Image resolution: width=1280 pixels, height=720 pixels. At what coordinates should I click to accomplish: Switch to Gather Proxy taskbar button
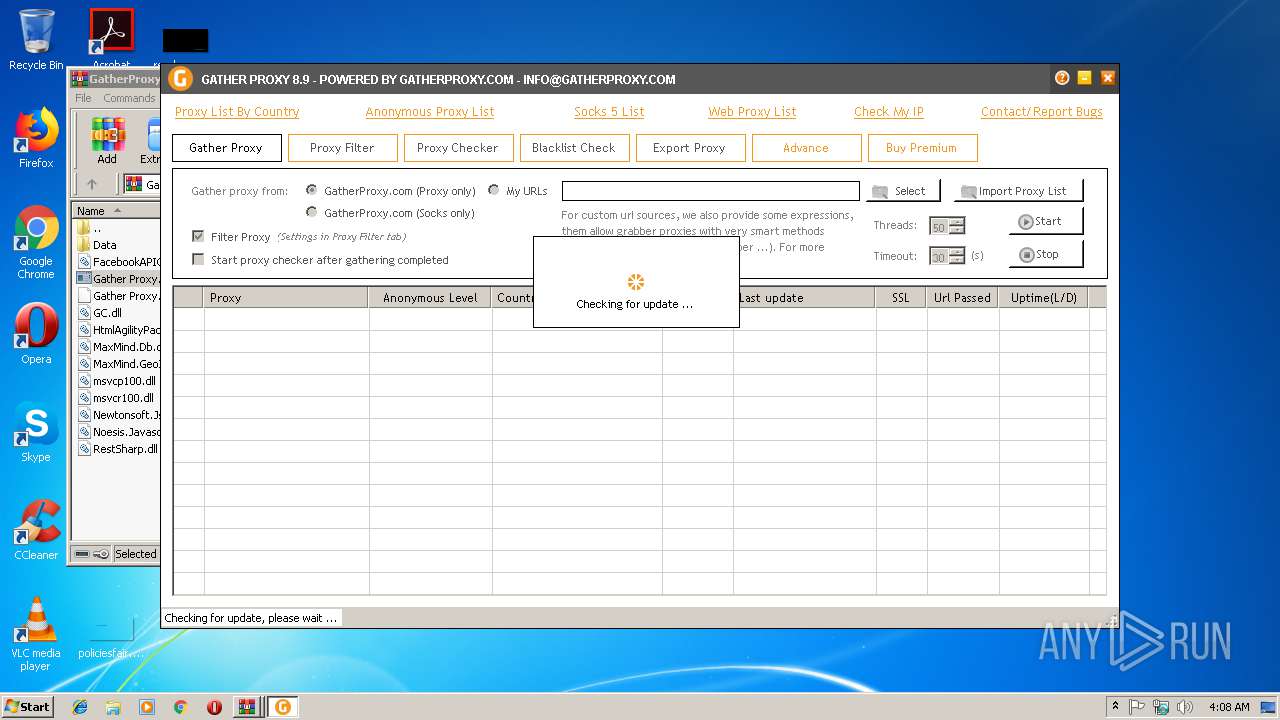[283, 707]
